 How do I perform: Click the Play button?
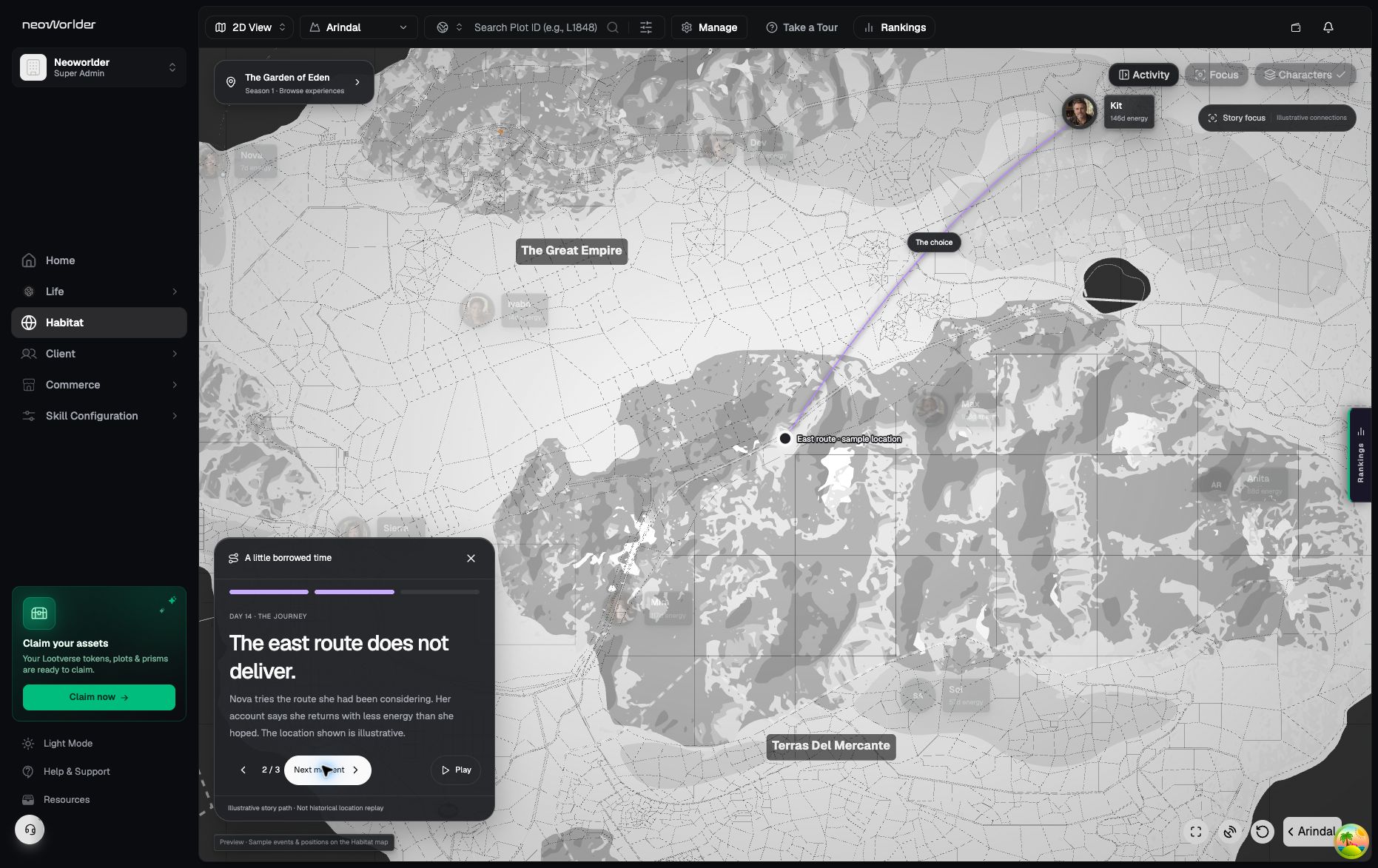pyautogui.click(x=456, y=770)
